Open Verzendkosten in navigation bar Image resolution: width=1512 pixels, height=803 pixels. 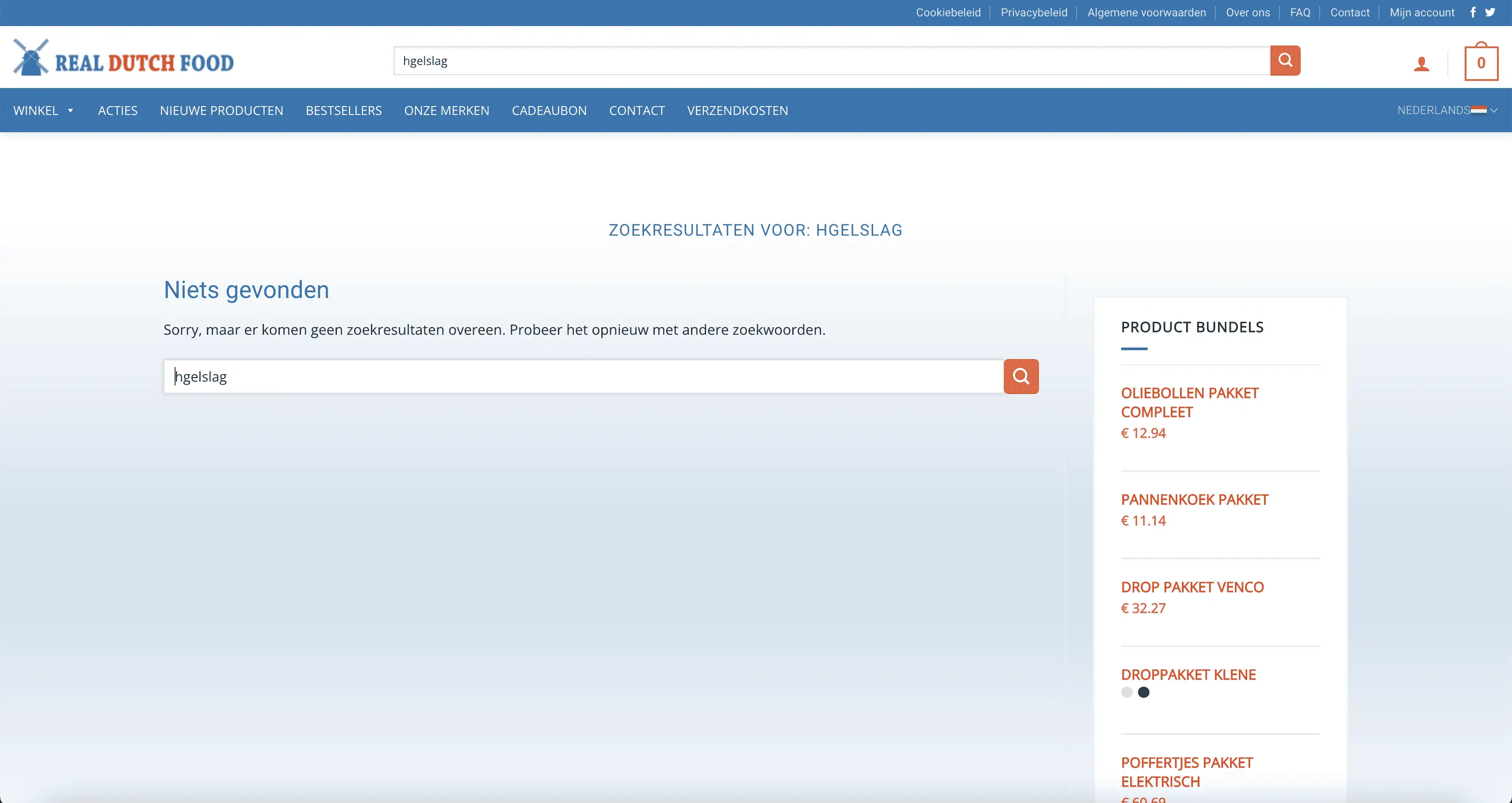point(737,111)
